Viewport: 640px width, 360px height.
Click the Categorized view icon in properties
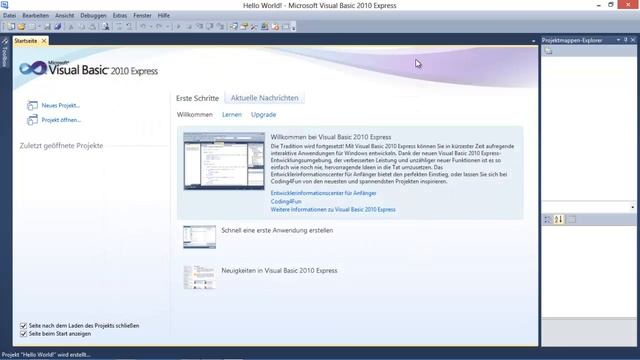[548, 220]
